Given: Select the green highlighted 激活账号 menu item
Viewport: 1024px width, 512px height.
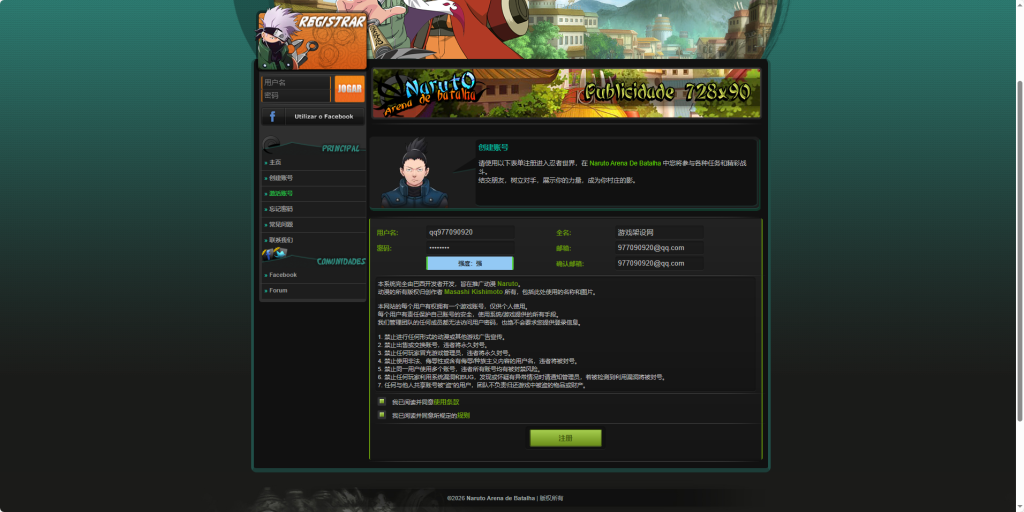Looking at the screenshot, I should [x=281, y=193].
